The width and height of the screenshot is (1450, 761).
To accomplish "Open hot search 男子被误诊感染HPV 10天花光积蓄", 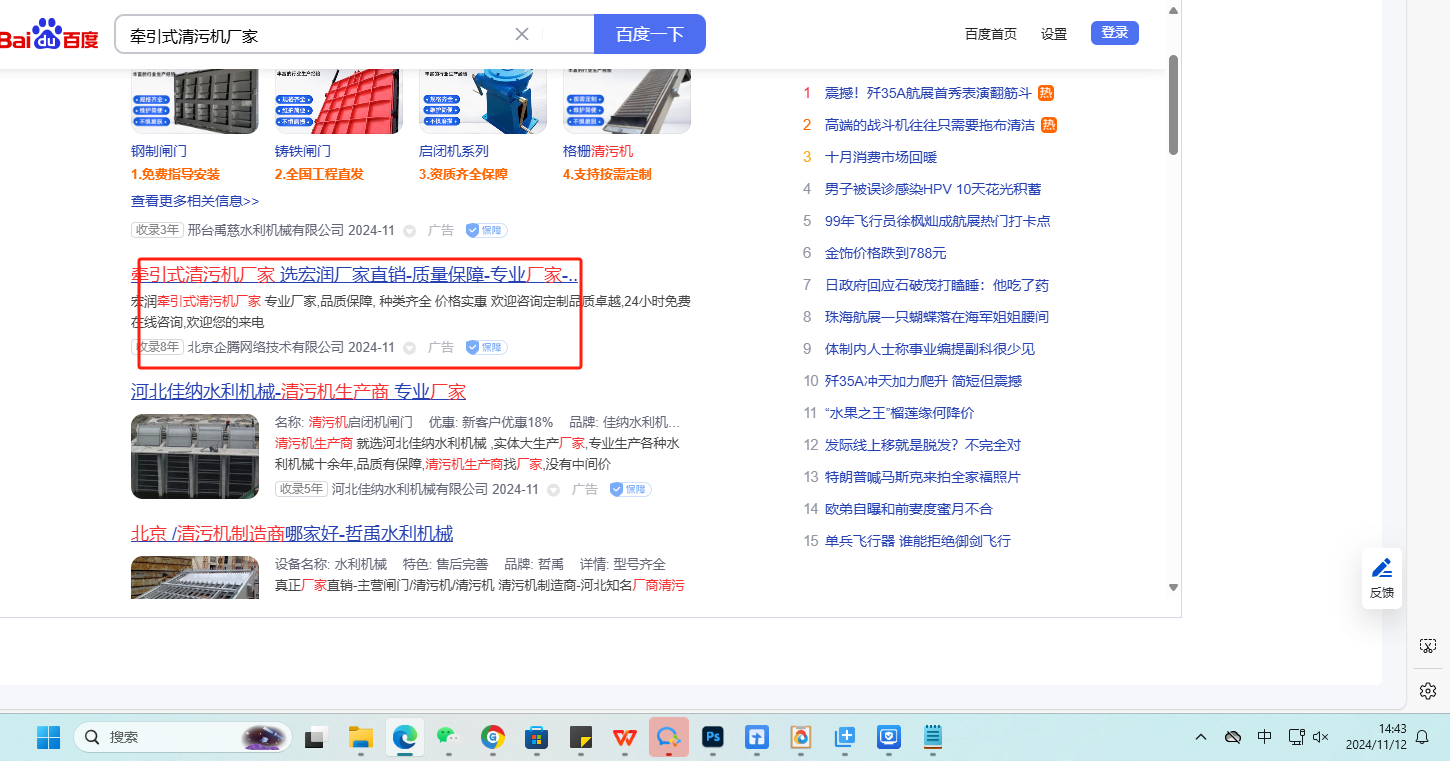I will click(933, 189).
